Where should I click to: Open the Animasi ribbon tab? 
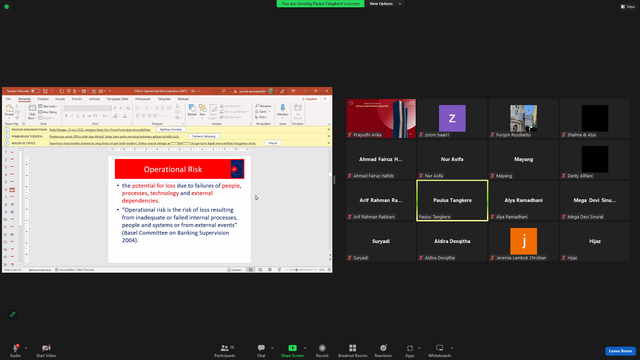(94, 99)
